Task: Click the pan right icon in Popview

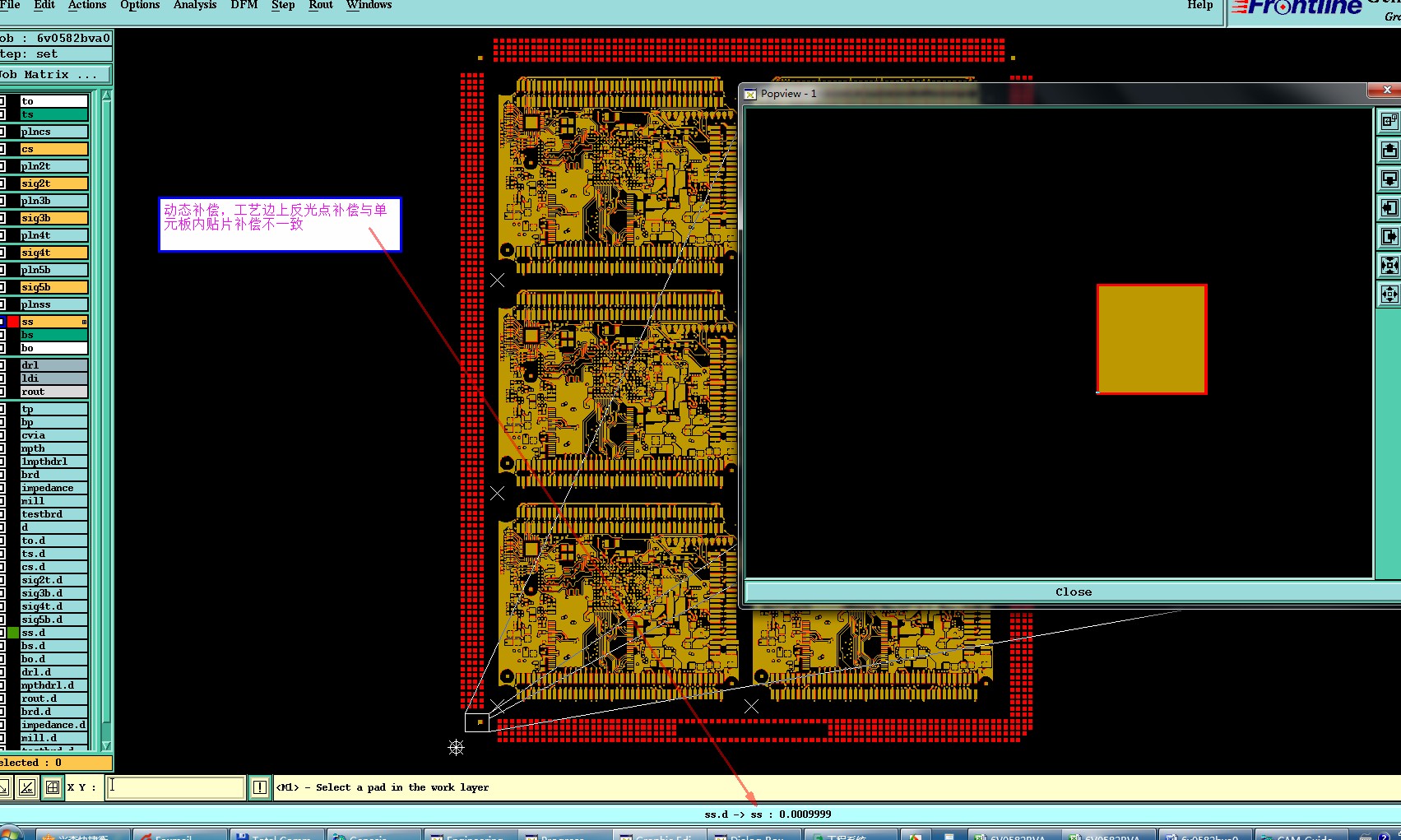Action: pos(1389,236)
